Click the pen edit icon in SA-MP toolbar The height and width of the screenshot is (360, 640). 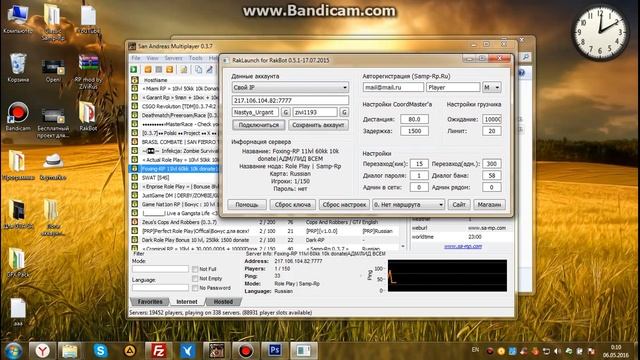[209, 69]
